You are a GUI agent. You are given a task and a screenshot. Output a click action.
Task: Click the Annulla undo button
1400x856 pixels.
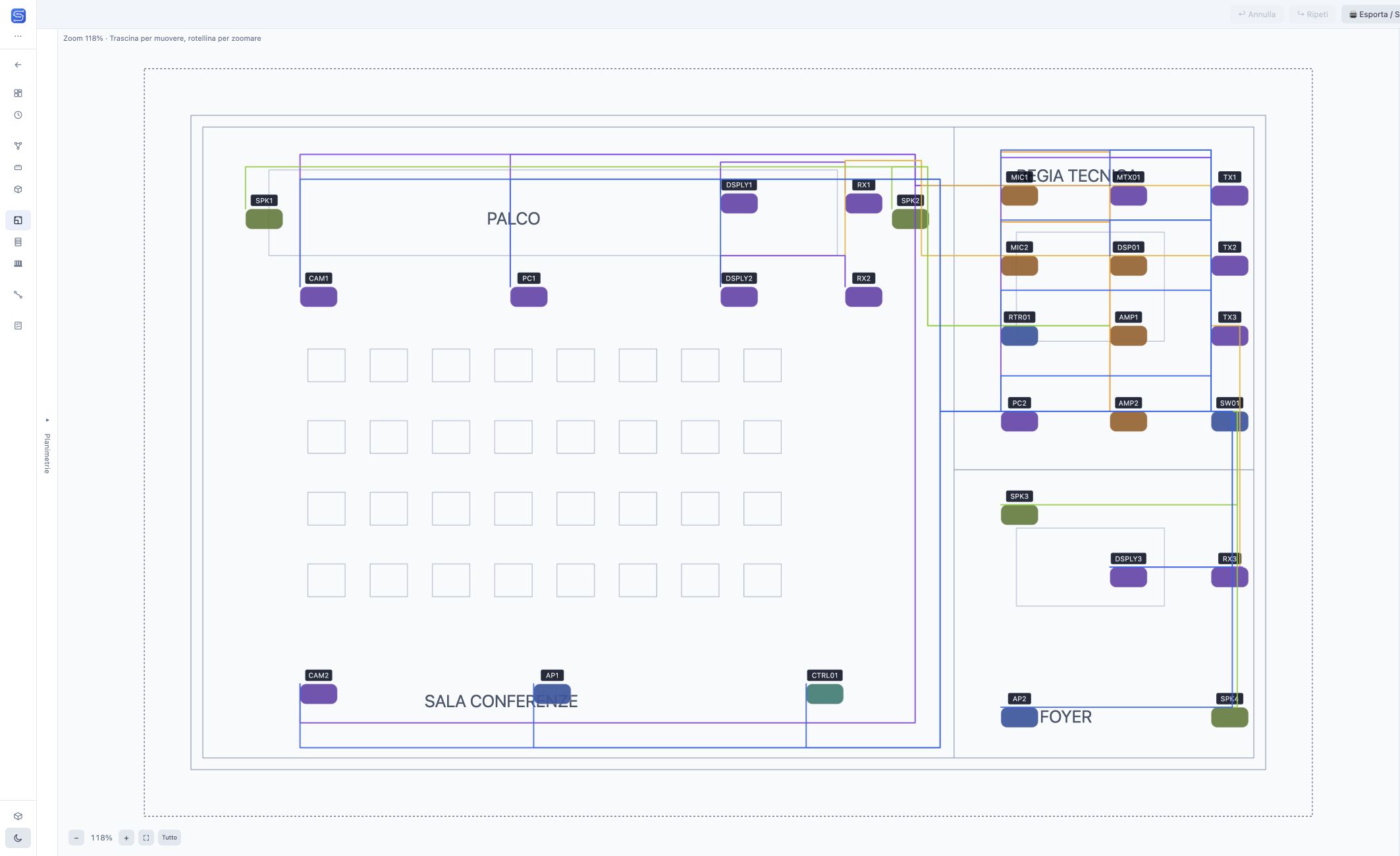1256,14
